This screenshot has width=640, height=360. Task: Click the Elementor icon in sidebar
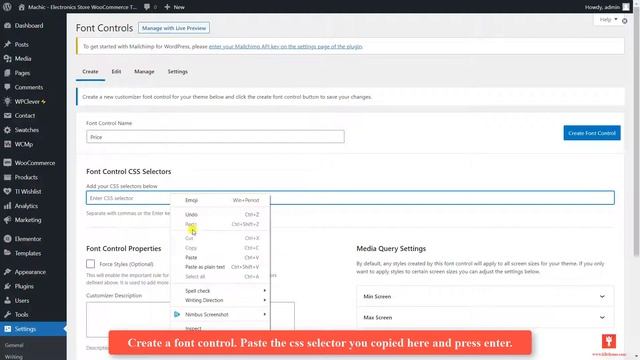point(7,239)
